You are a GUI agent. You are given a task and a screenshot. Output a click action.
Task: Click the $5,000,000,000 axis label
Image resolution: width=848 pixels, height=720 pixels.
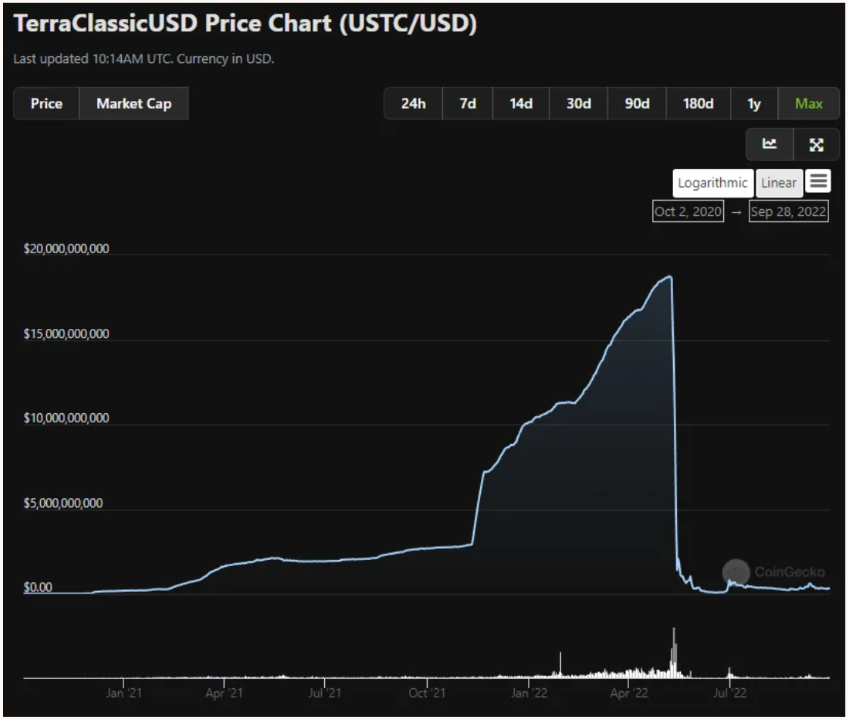pyautogui.click(x=63, y=503)
